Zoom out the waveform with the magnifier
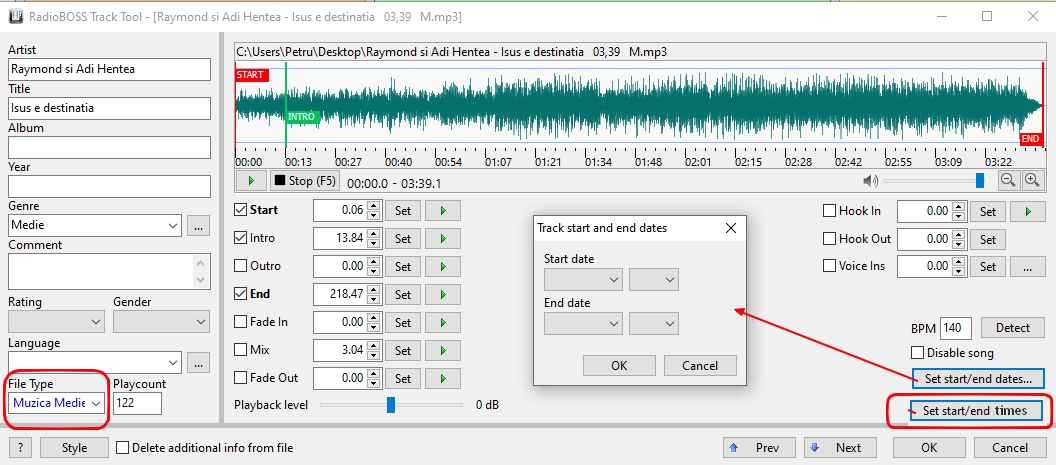Image resolution: width=1056 pixels, height=465 pixels. 1008,180
